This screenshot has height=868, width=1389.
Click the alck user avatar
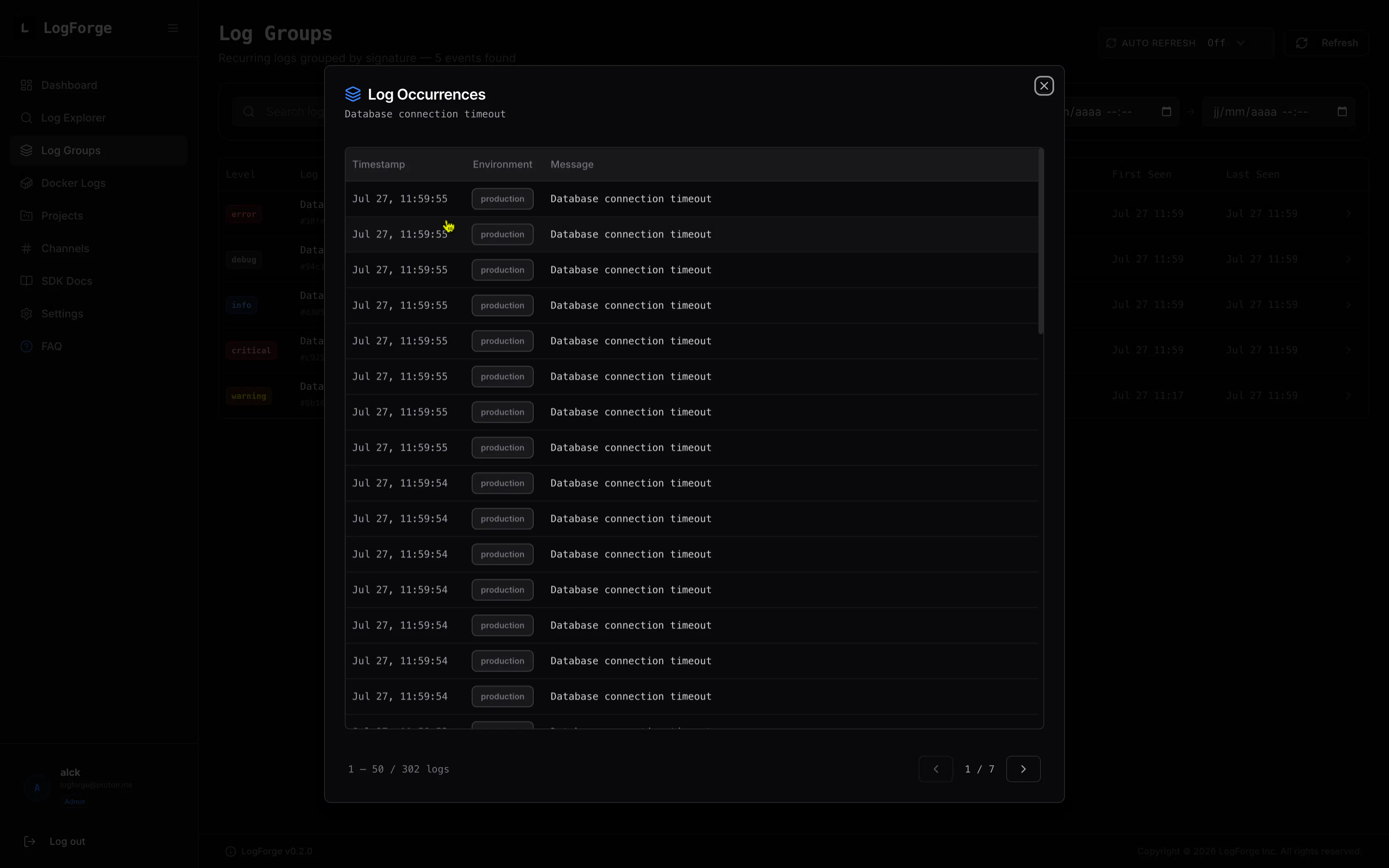(x=37, y=788)
